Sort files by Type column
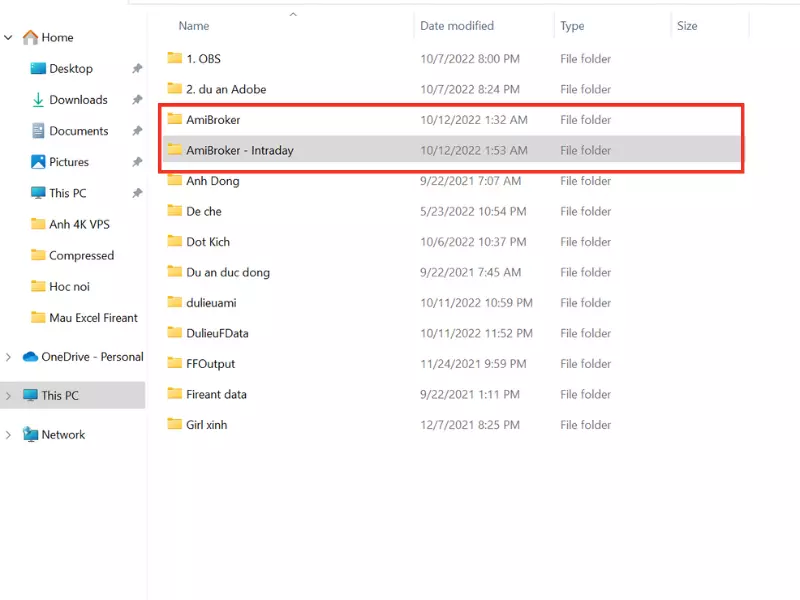The image size is (800, 600). pos(572,26)
